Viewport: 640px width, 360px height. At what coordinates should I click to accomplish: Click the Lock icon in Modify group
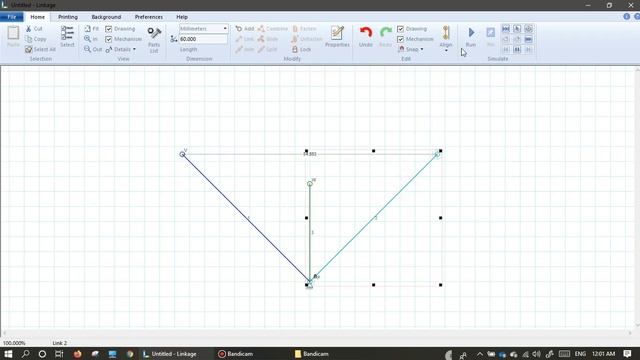[x=295, y=49]
